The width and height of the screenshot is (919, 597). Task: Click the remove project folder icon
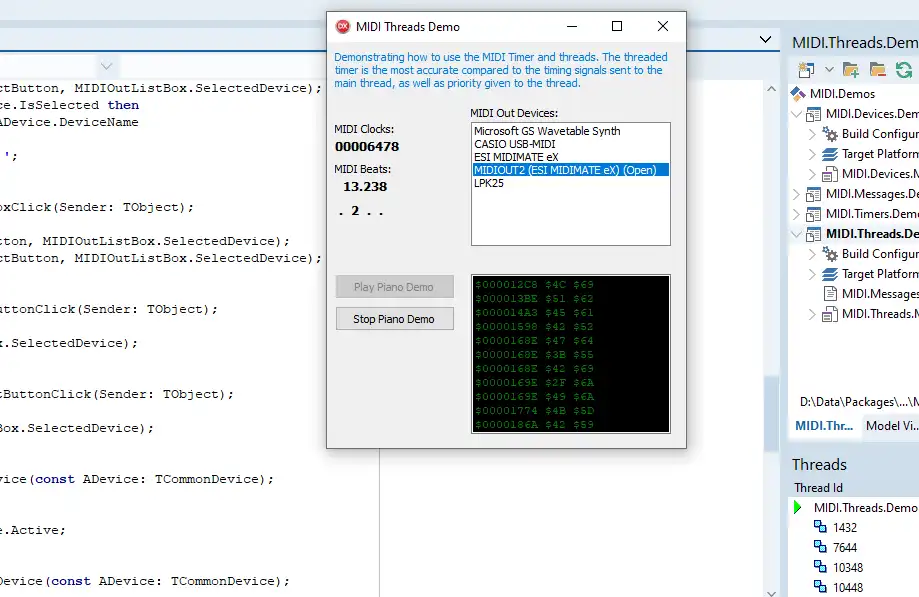pos(877,70)
